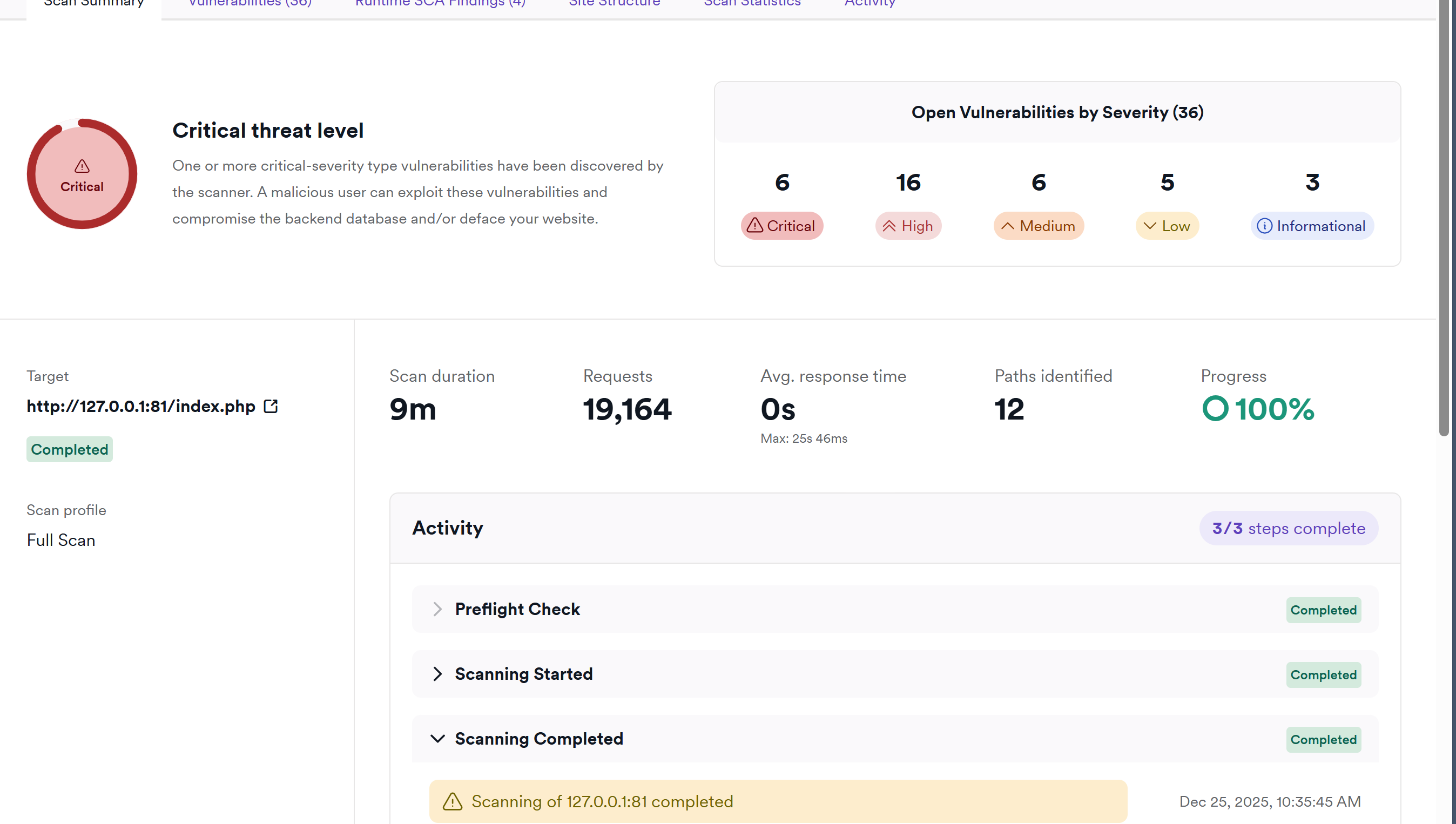The height and width of the screenshot is (824, 1456).
Task: Click the Informational info circle icon
Action: [x=1264, y=226]
